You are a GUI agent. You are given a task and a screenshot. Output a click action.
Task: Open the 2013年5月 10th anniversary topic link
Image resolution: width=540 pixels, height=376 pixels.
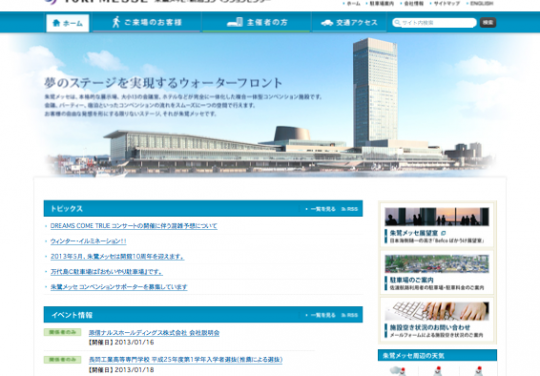[117, 257]
